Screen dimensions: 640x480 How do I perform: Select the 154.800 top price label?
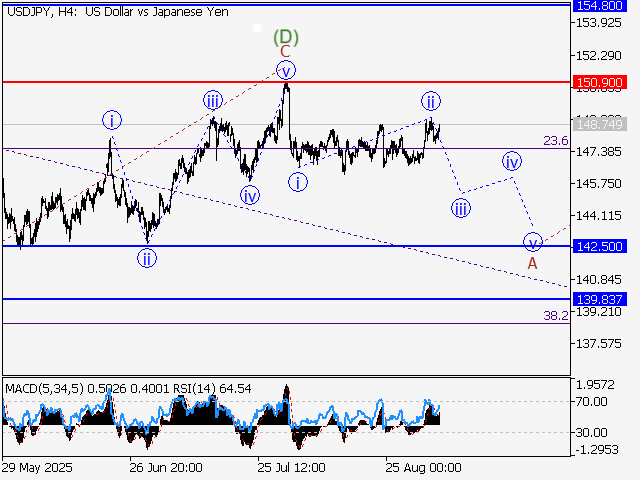[x=601, y=5]
